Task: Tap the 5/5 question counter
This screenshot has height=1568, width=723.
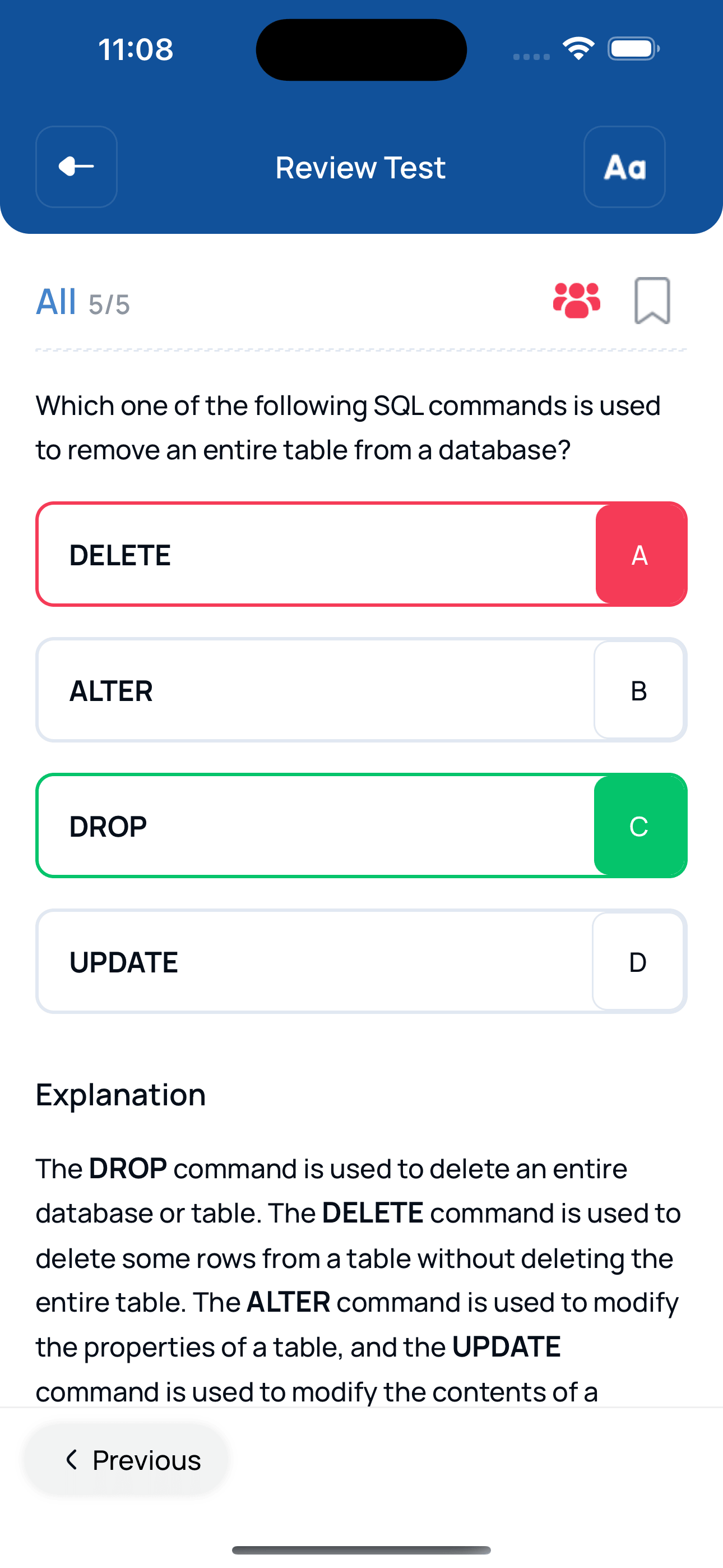Action: click(x=109, y=305)
